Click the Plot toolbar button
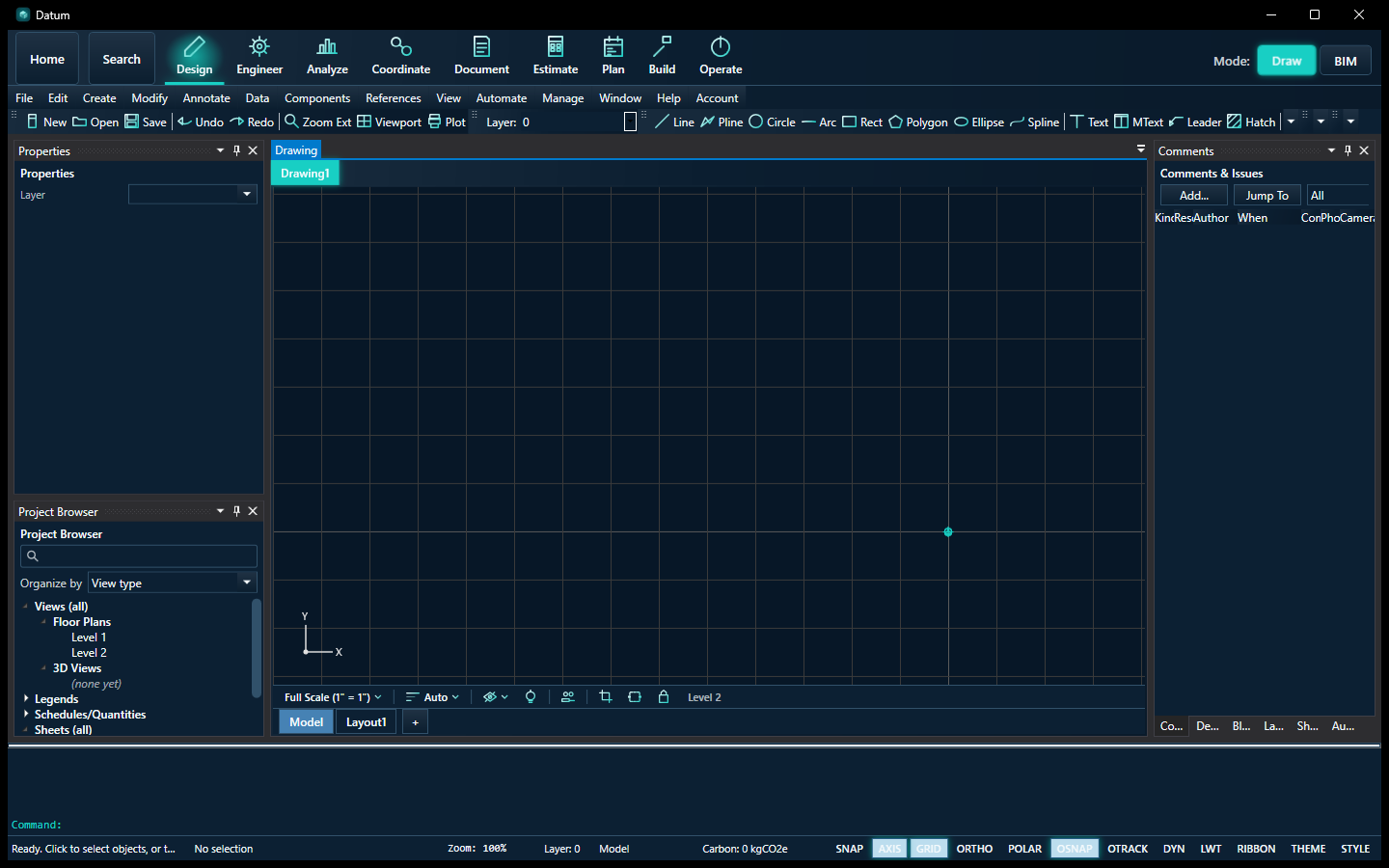1389x868 pixels. 447,122
